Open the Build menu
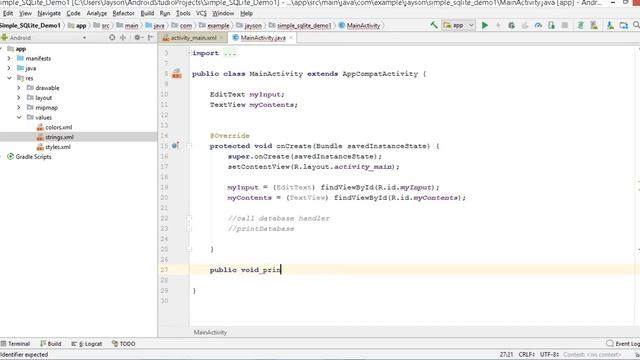The width and height of the screenshot is (640, 360). pyautogui.click(x=147, y=13)
